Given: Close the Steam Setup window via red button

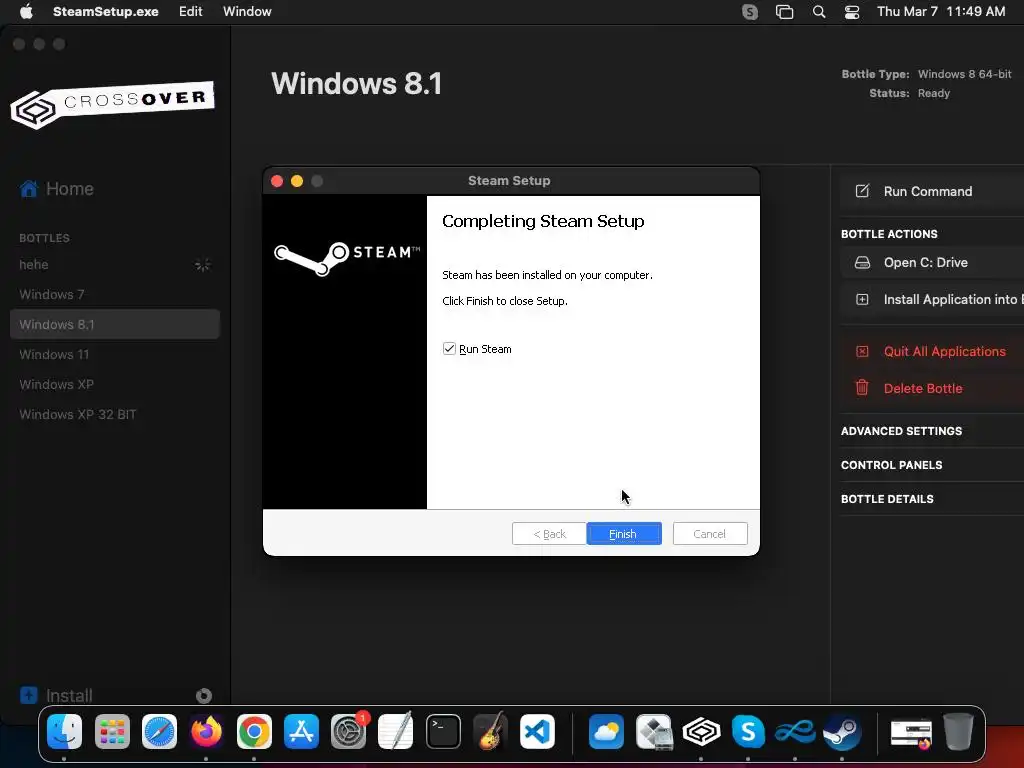Looking at the screenshot, I should coord(277,181).
